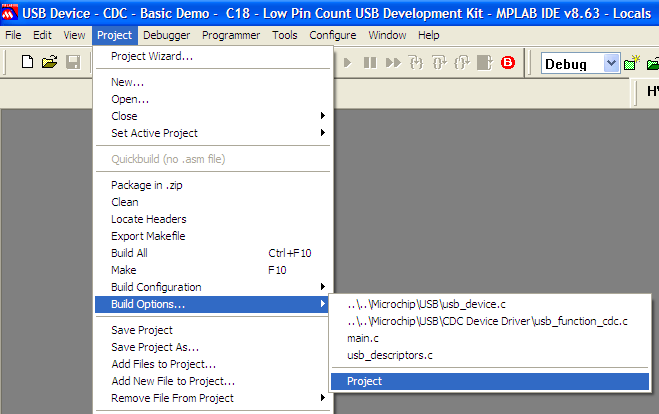Select New... in the Project menu
The width and height of the screenshot is (659, 414).
coord(212,82)
